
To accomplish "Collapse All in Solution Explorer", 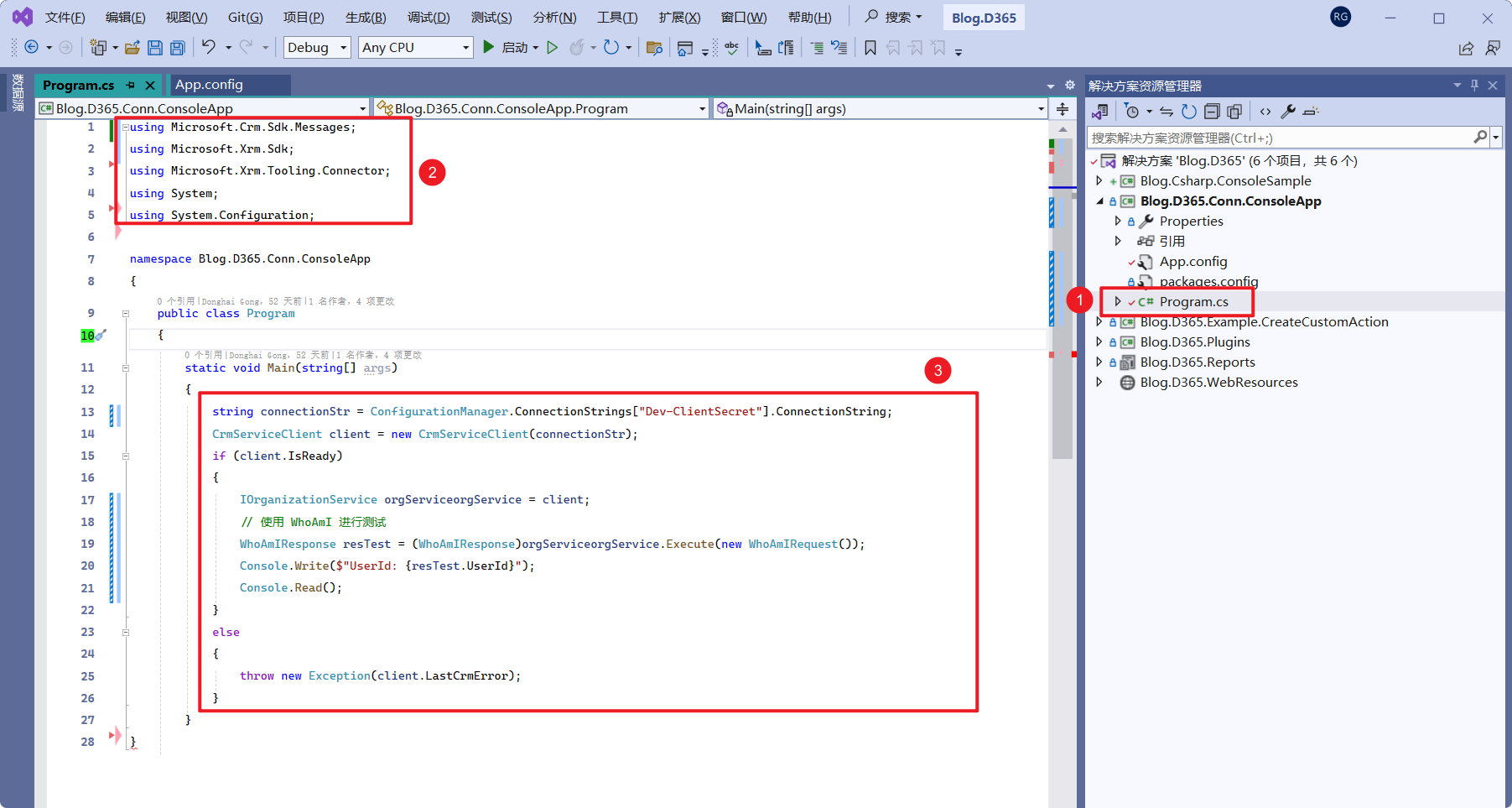I will point(1212,112).
